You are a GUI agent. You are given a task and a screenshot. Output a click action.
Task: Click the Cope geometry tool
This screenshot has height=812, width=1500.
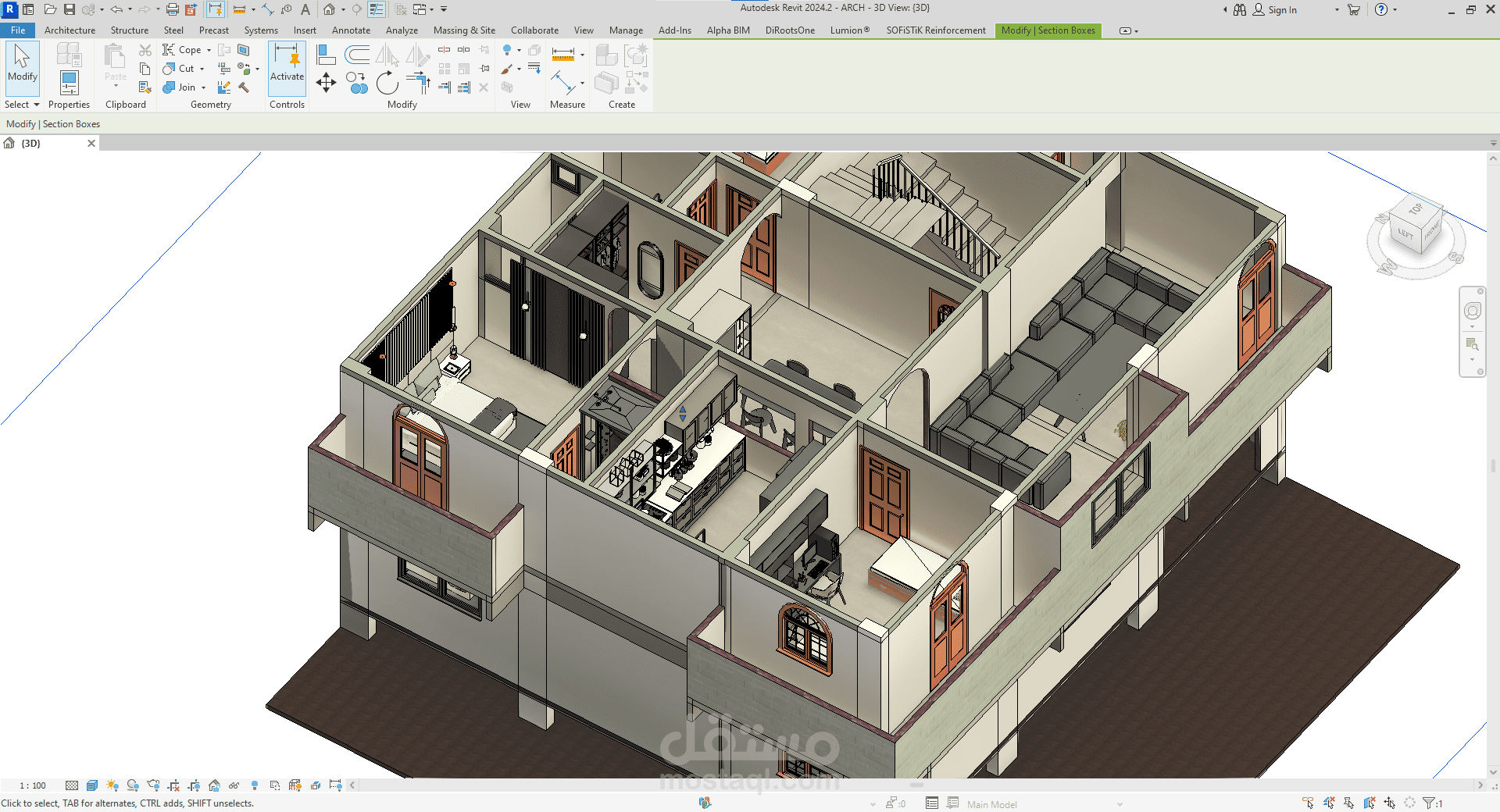(181, 49)
